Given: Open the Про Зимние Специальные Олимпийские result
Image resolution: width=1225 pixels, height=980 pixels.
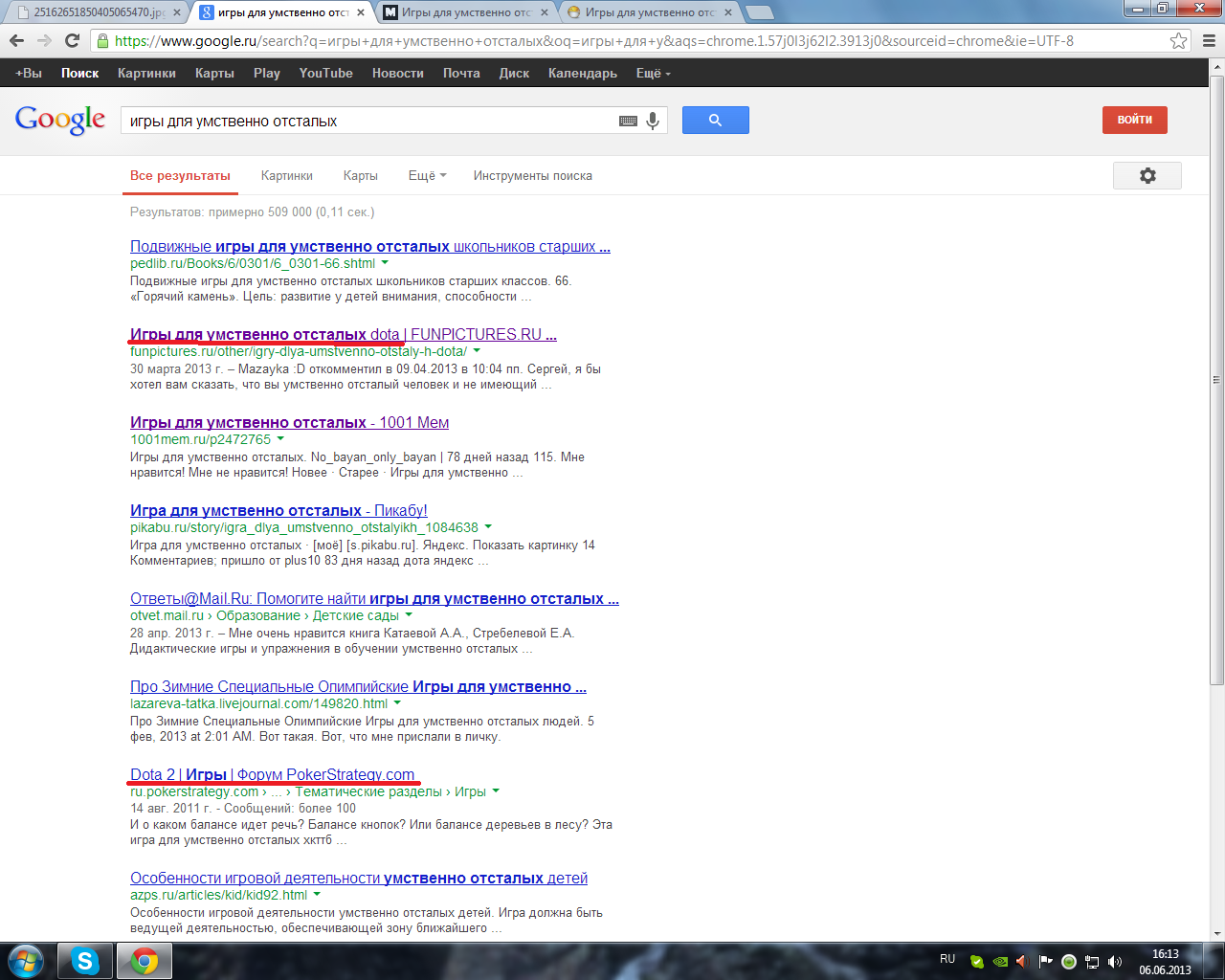Looking at the screenshot, I should [x=358, y=686].
